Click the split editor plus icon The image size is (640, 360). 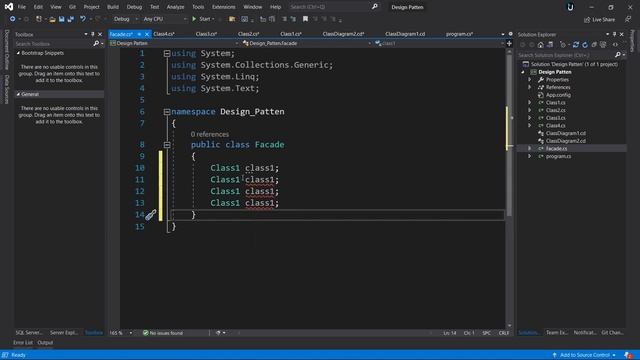(509, 43)
